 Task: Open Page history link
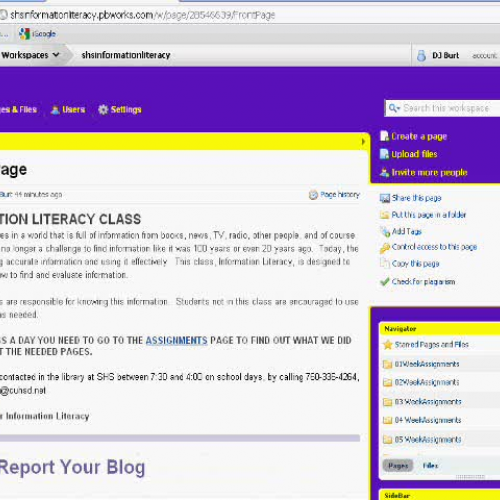tap(340, 194)
